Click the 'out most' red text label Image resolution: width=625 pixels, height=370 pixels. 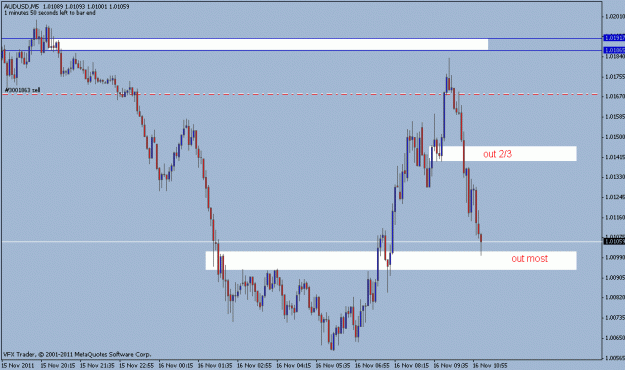(530, 258)
